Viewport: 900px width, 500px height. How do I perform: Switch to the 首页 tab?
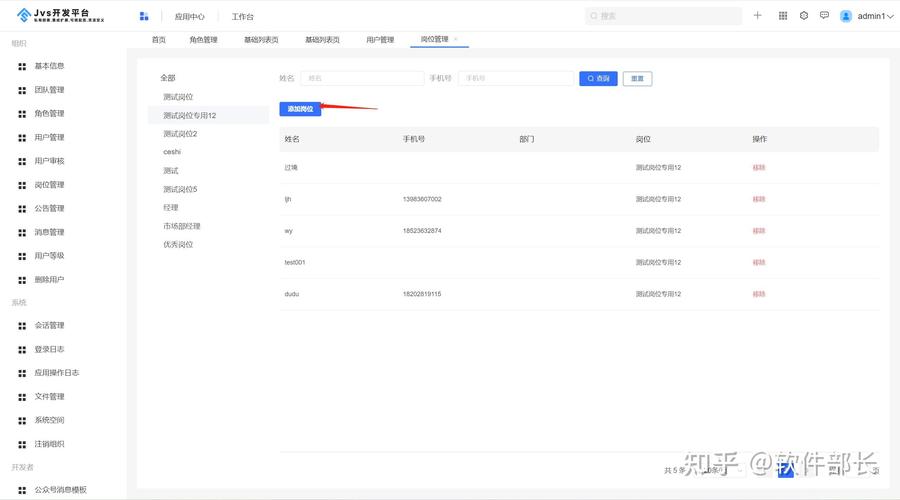coord(158,40)
